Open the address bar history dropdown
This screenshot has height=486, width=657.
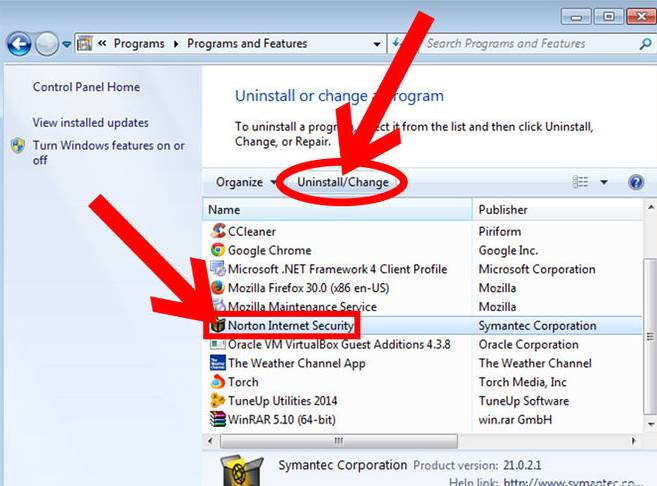[x=377, y=44]
